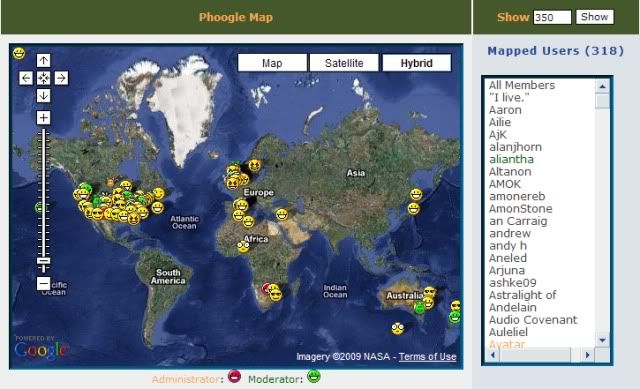Switch to Map view
The width and height of the screenshot is (640, 389).
pos(272,63)
